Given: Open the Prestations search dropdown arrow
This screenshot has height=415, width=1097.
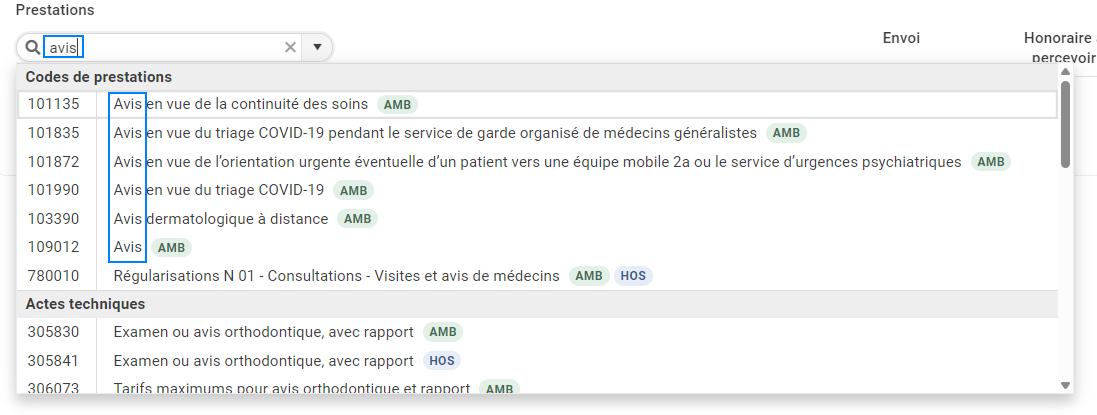Looking at the screenshot, I should 317,47.
